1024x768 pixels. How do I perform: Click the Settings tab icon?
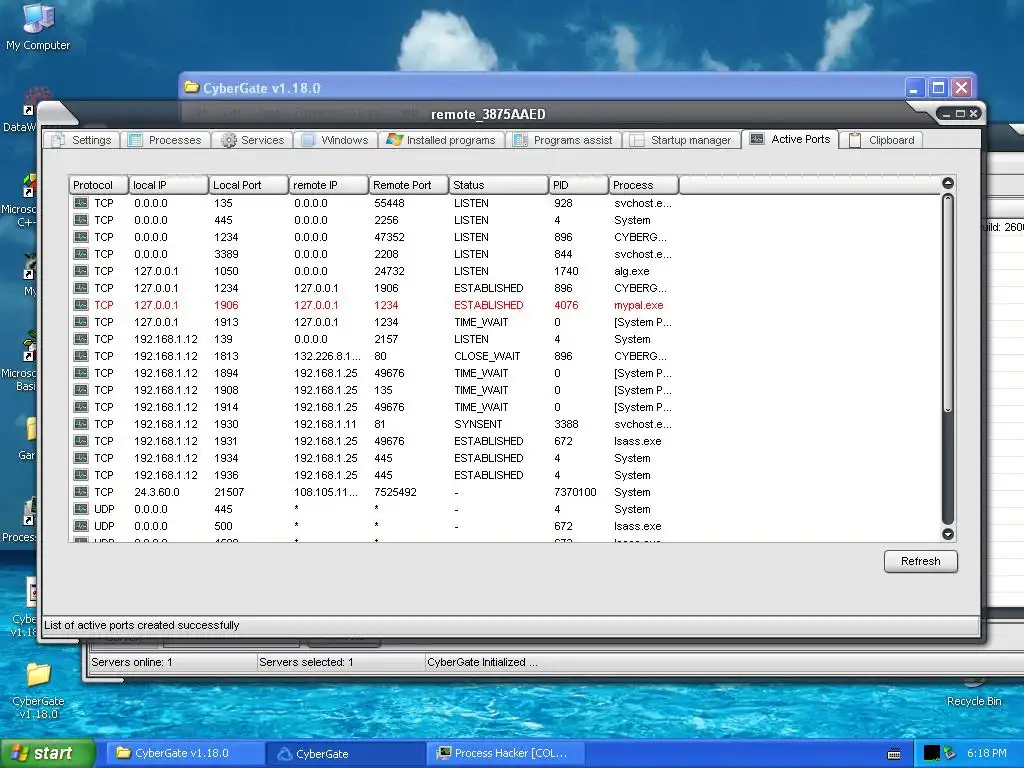coord(58,140)
